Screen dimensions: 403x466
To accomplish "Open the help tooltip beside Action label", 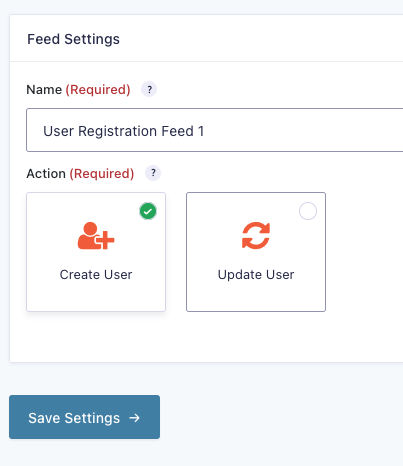I will coord(153,173).
